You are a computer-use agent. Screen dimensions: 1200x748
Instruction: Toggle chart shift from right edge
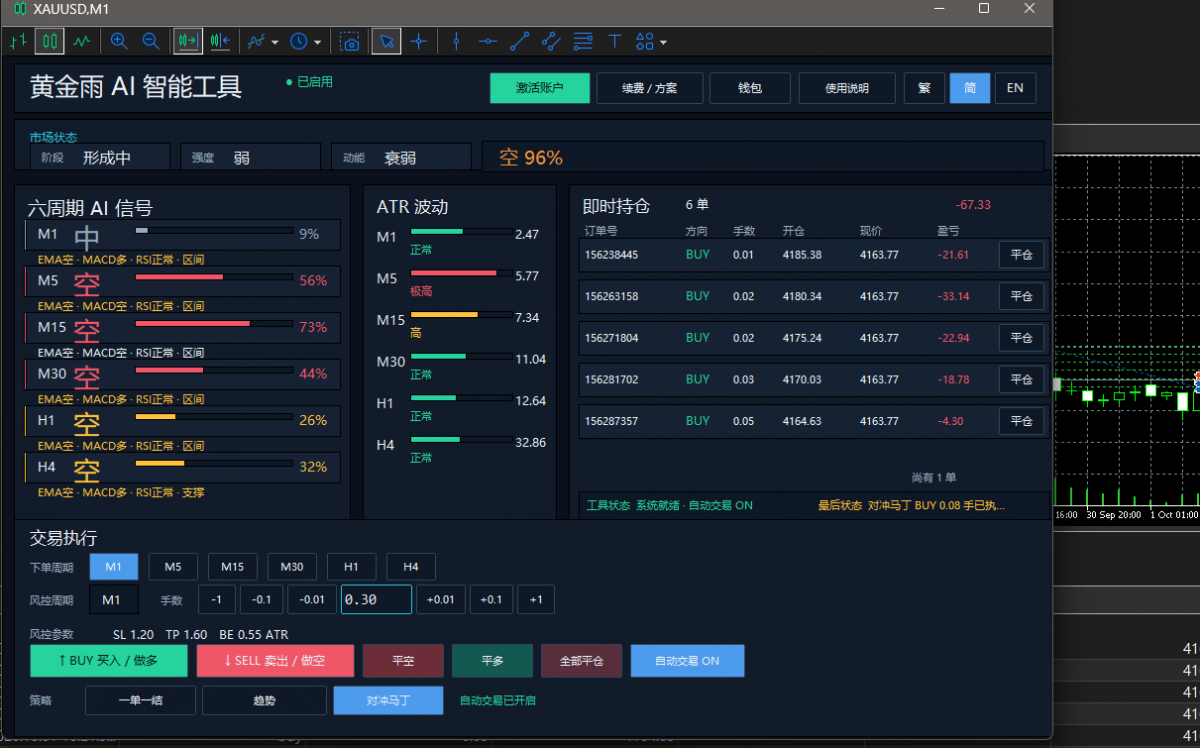coord(220,41)
